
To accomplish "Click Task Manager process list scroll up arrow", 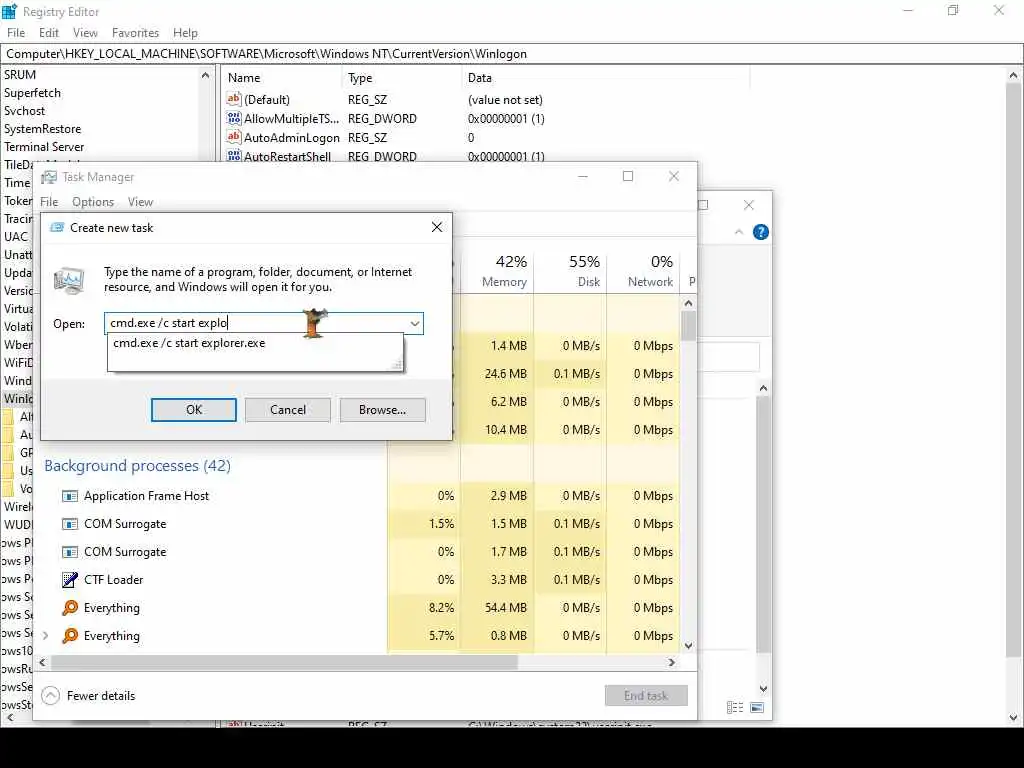I will (688, 303).
